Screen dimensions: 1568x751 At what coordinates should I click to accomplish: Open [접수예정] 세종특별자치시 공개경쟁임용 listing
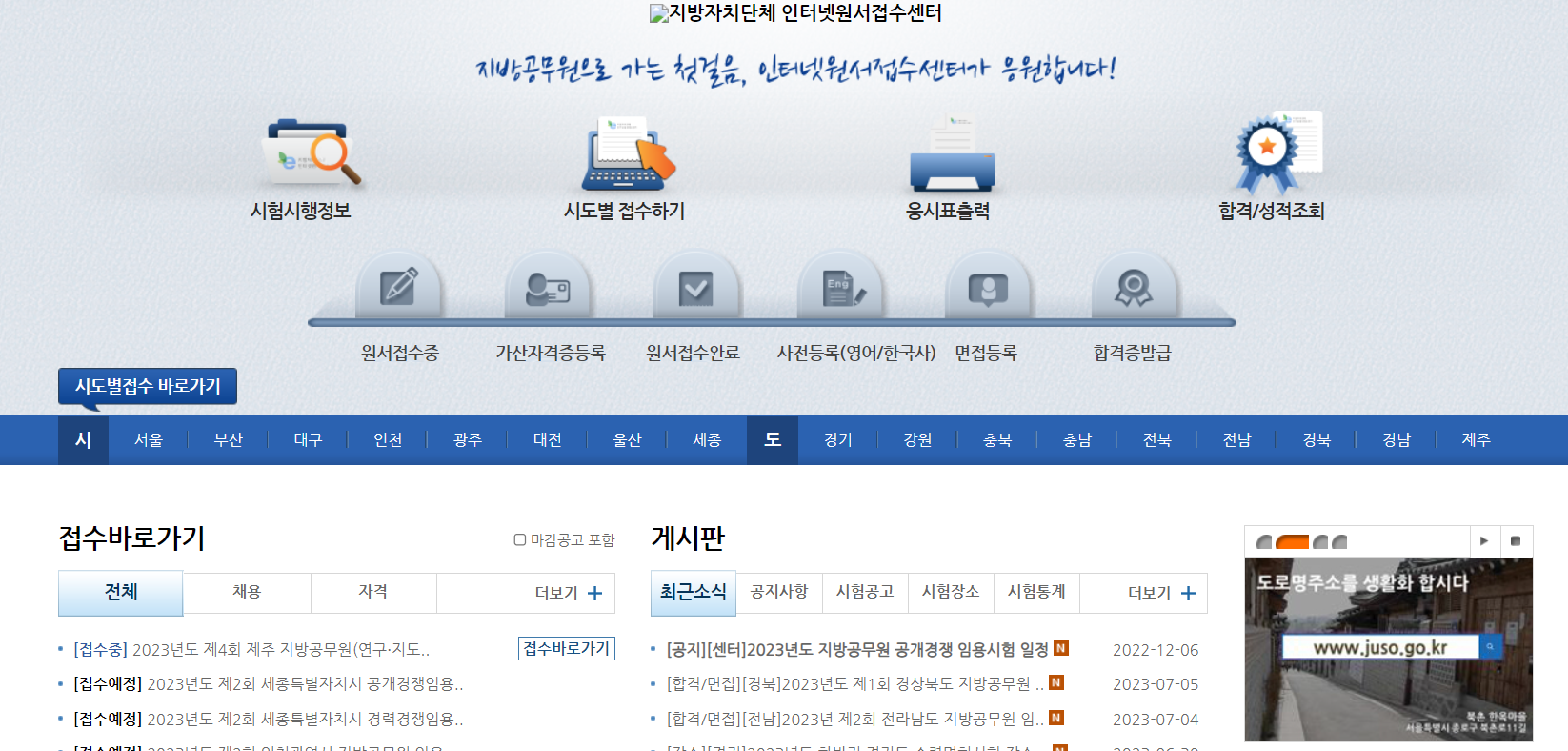point(269,684)
